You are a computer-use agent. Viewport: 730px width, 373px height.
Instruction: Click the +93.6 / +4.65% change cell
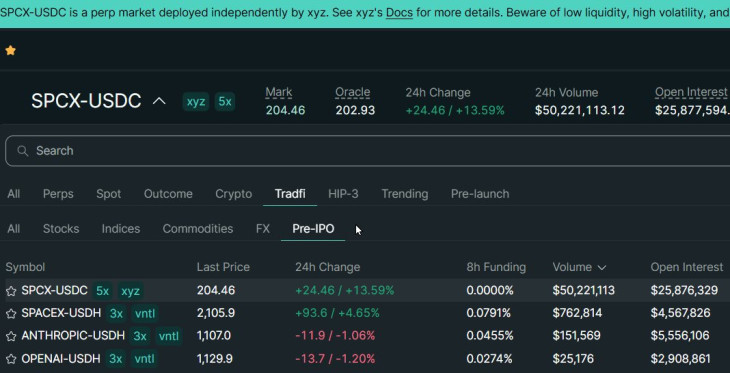pyautogui.click(x=337, y=313)
